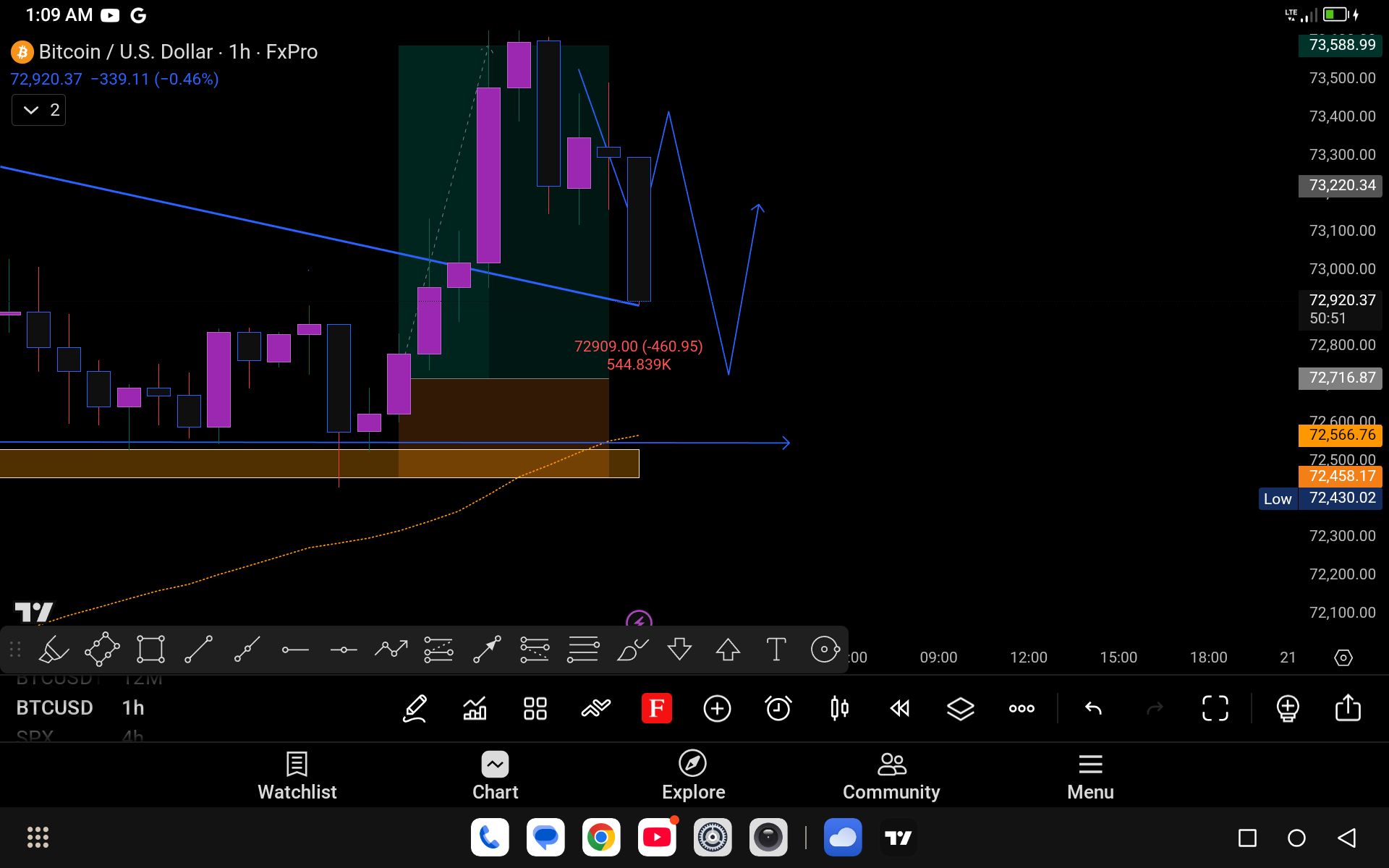Switch to the Watchlist tab

tap(297, 775)
